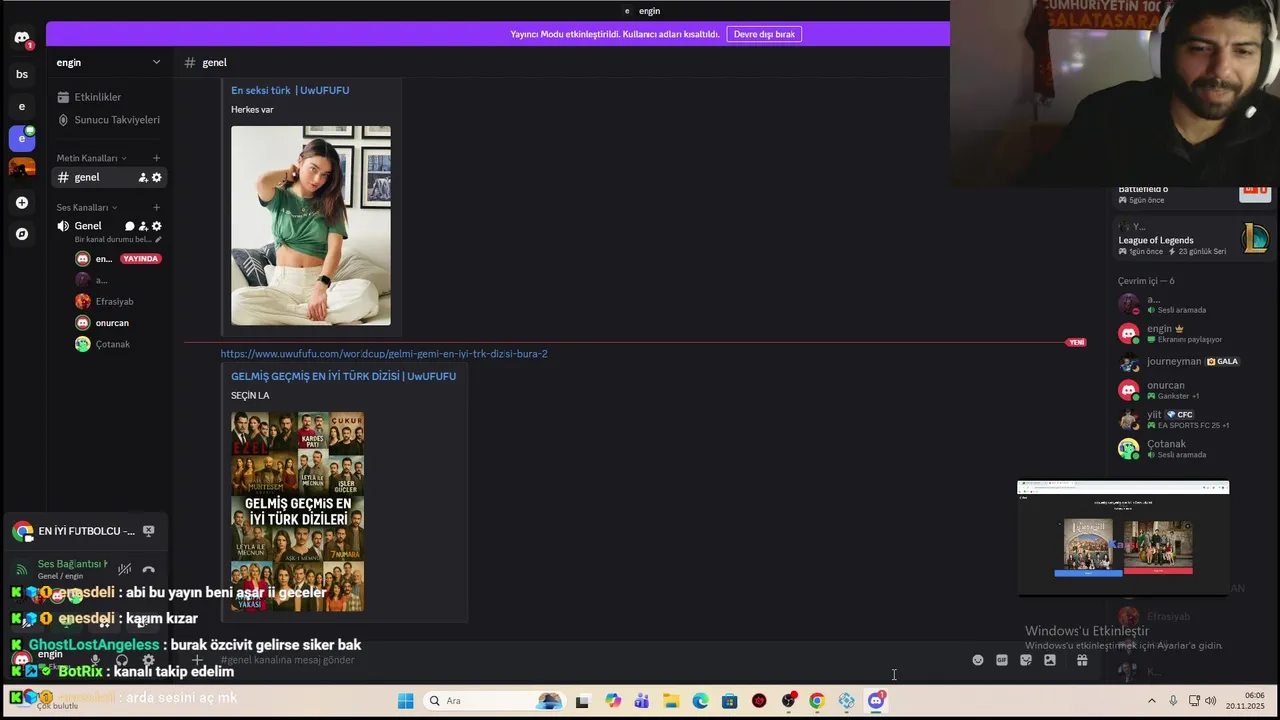1280x720 pixels.
Task: Open the sticker picker in message bar
Action: coord(1026,660)
